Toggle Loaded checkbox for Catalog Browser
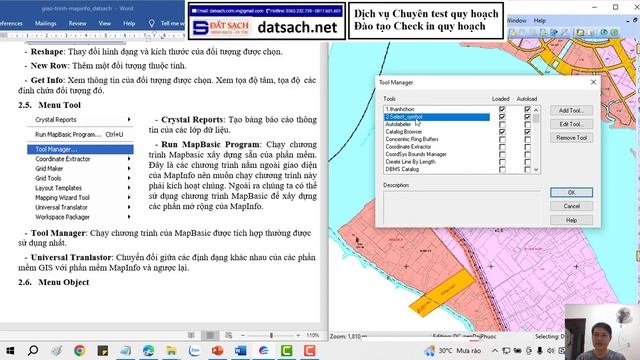This screenshot has width=640, height=360. click(x=502, y=132)
